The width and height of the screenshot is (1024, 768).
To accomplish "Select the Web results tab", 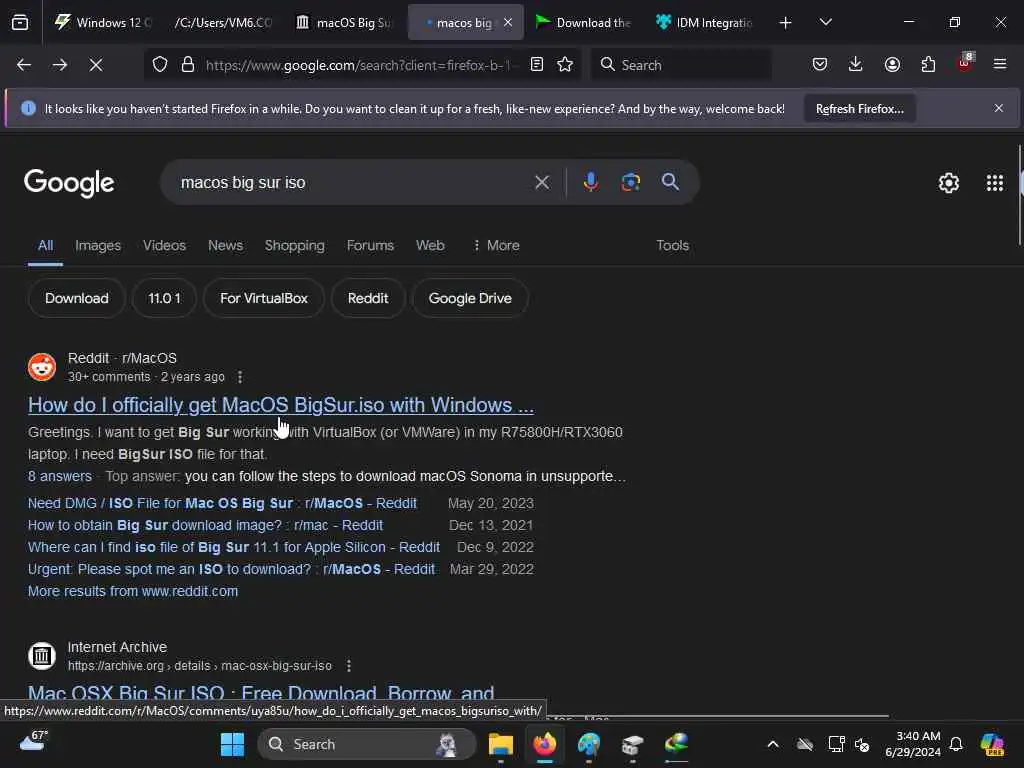I will coord(430,246).
